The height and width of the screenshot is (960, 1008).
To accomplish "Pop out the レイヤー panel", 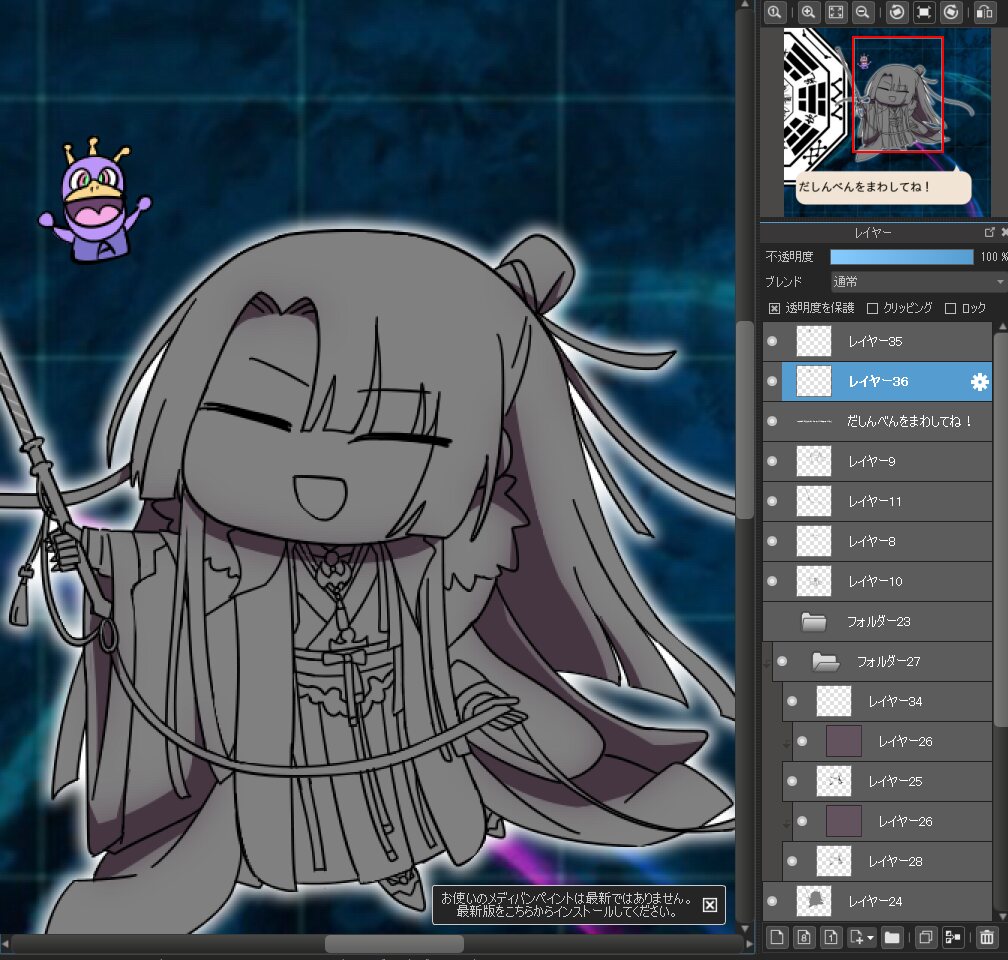I will 989,232.
